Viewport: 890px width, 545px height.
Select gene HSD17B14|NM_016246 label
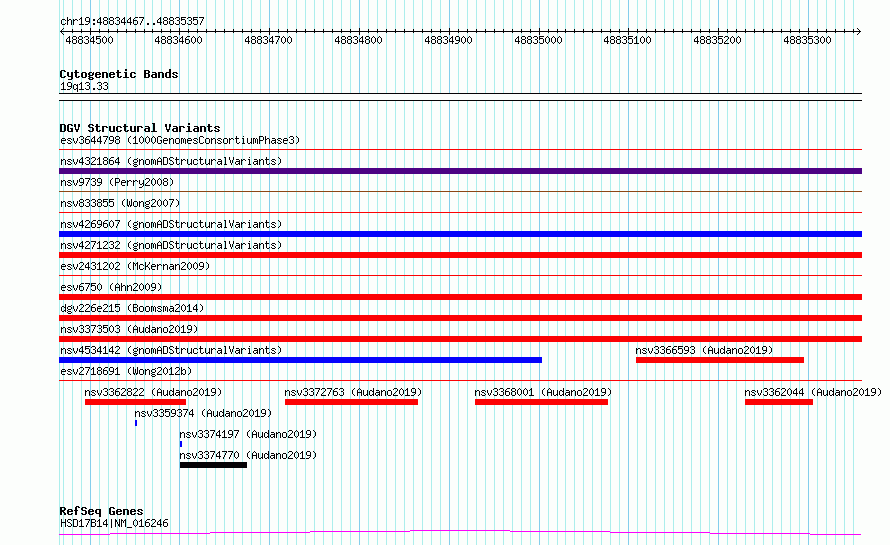click(x=114, y=523)
